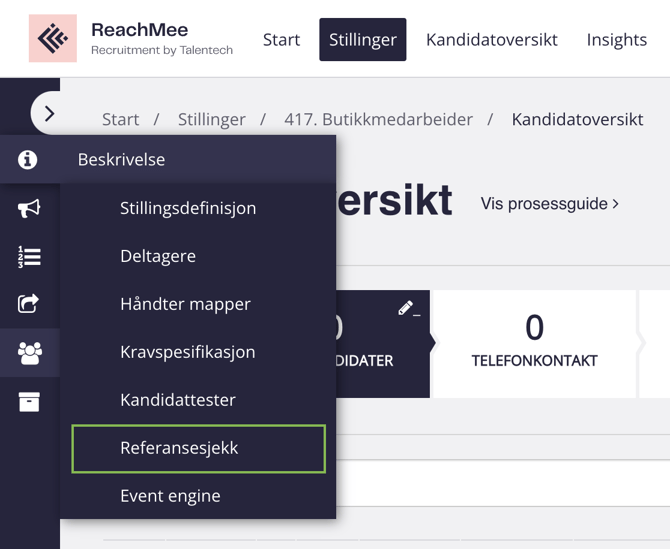Image resolution: width=670 pixels, height=549 pixels.
Task: Expand the sidebar with the chevron button
Action: (50, 114)
